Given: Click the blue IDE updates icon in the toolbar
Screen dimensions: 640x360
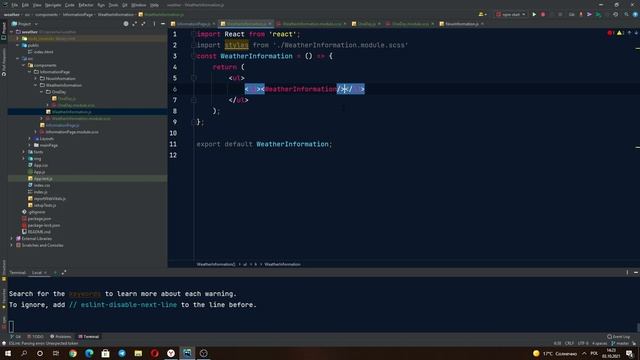Looking at the screenshot, I should click(635, 14).
